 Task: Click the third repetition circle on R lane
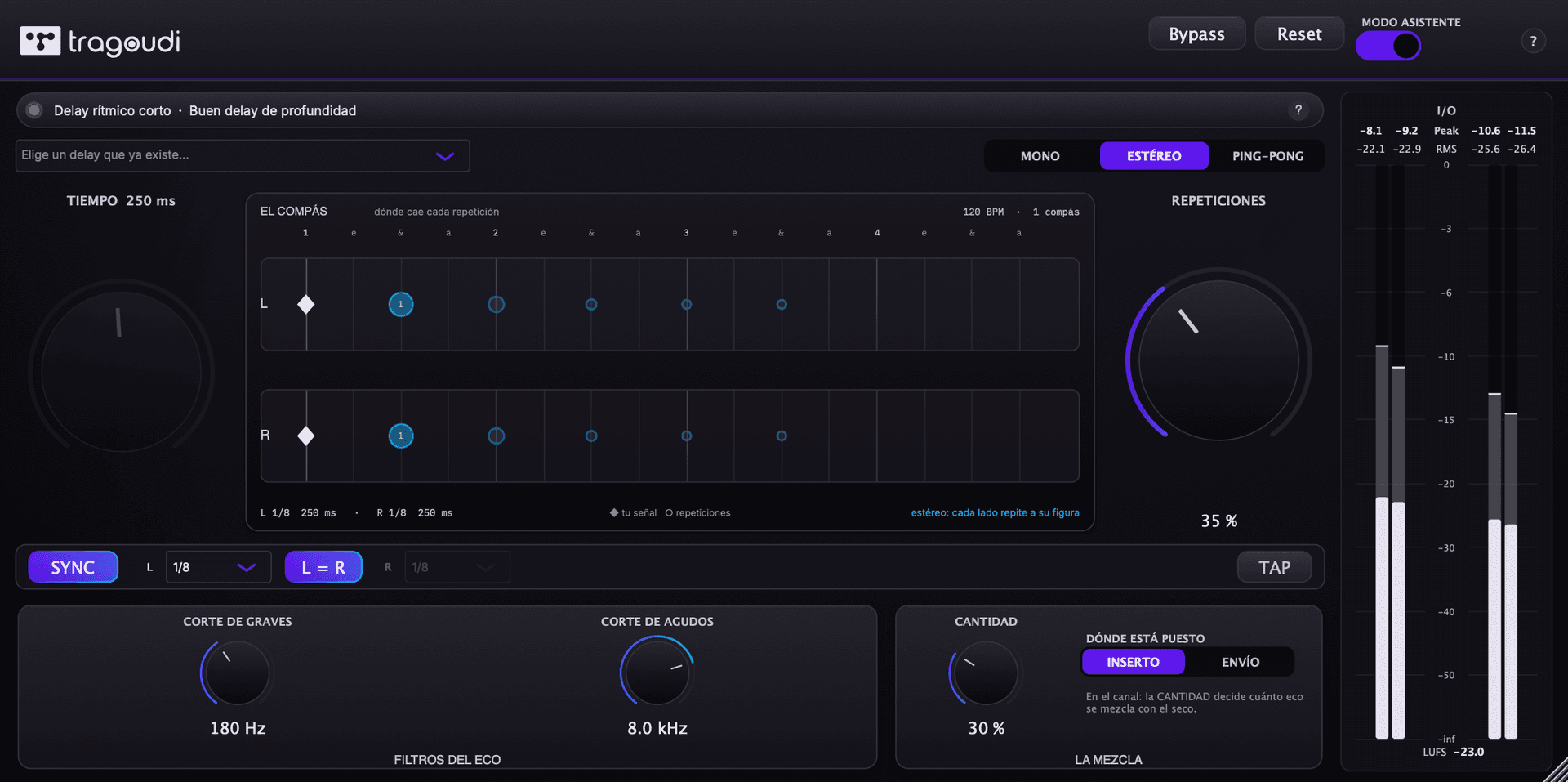coord(591,436)
